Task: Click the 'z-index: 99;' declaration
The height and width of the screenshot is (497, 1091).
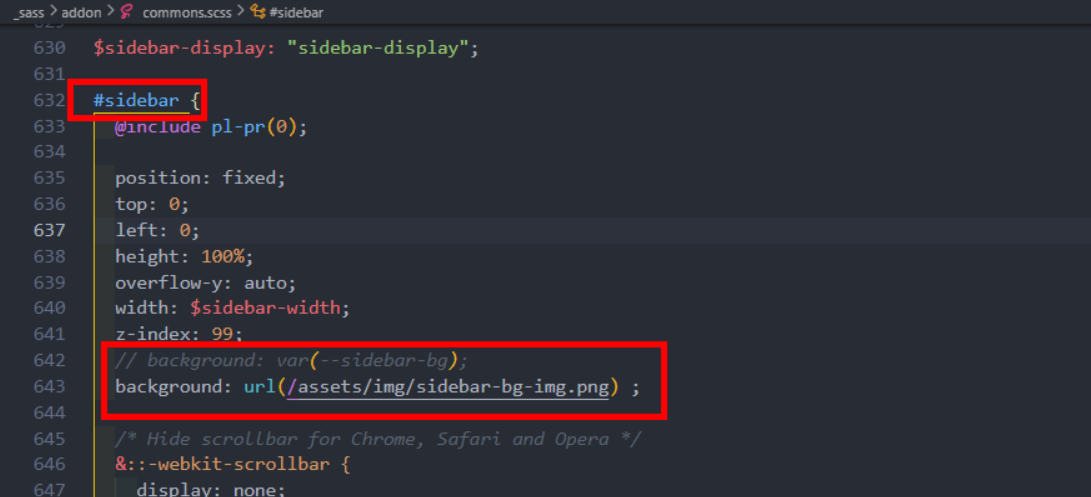Action: pyautogui.click(x=179, y=335)
